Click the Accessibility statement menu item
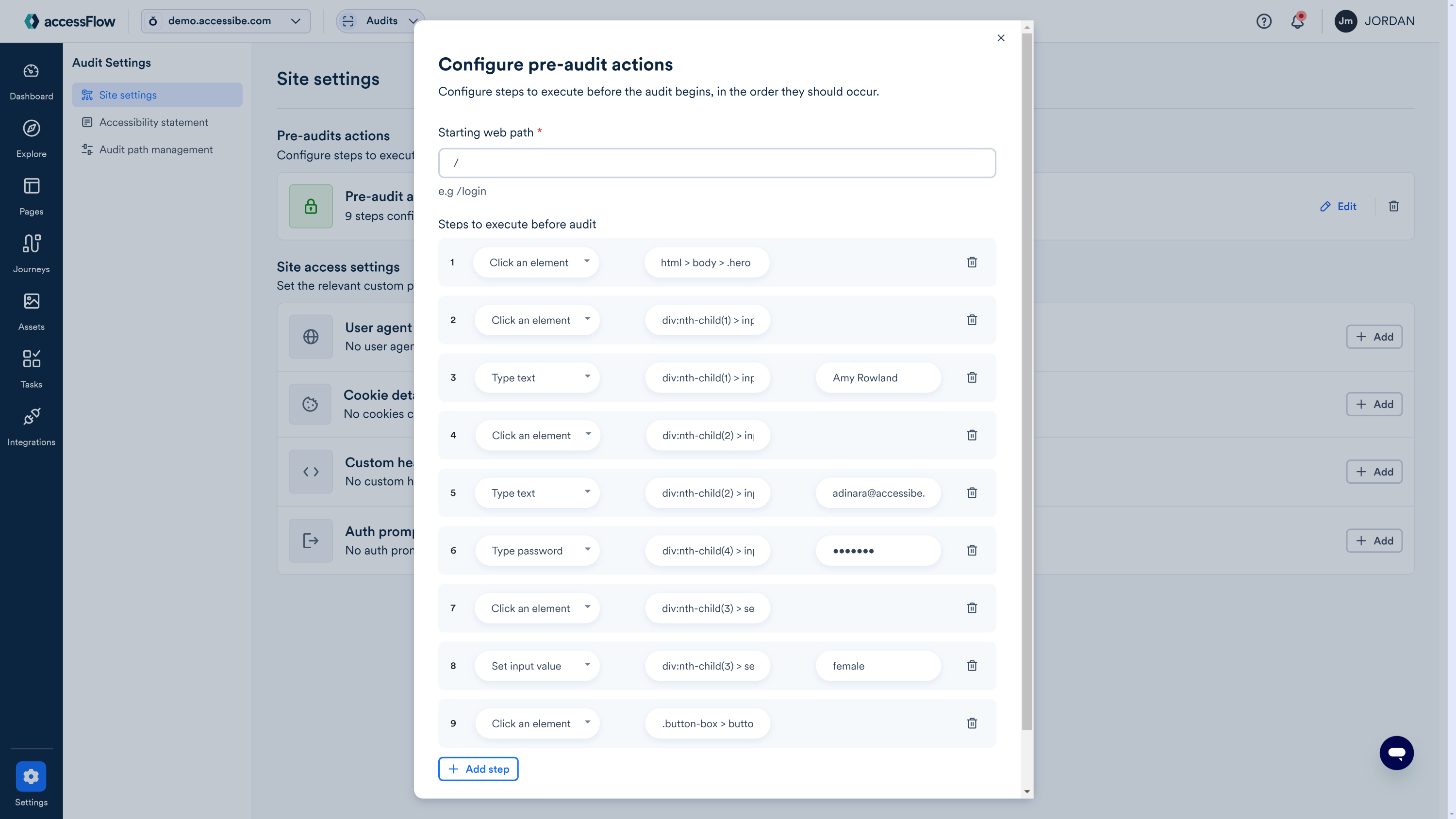This screenshot has width=1456, height=819. 154,122
